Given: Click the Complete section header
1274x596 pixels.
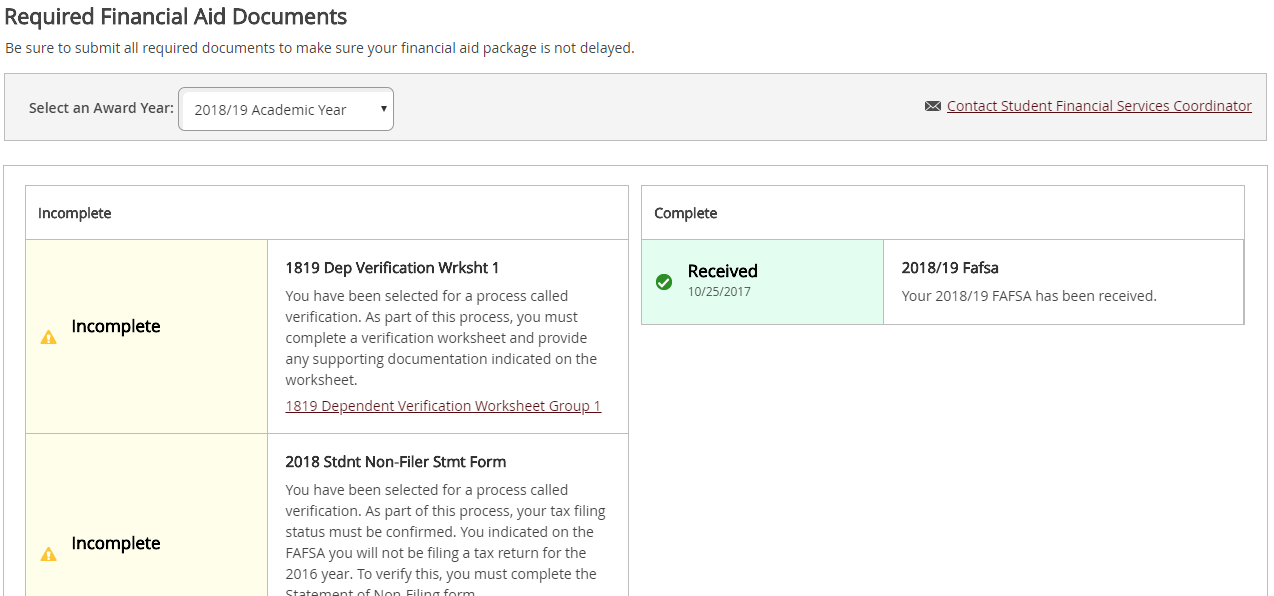Looking at the screenshot, I should [685, 213].
